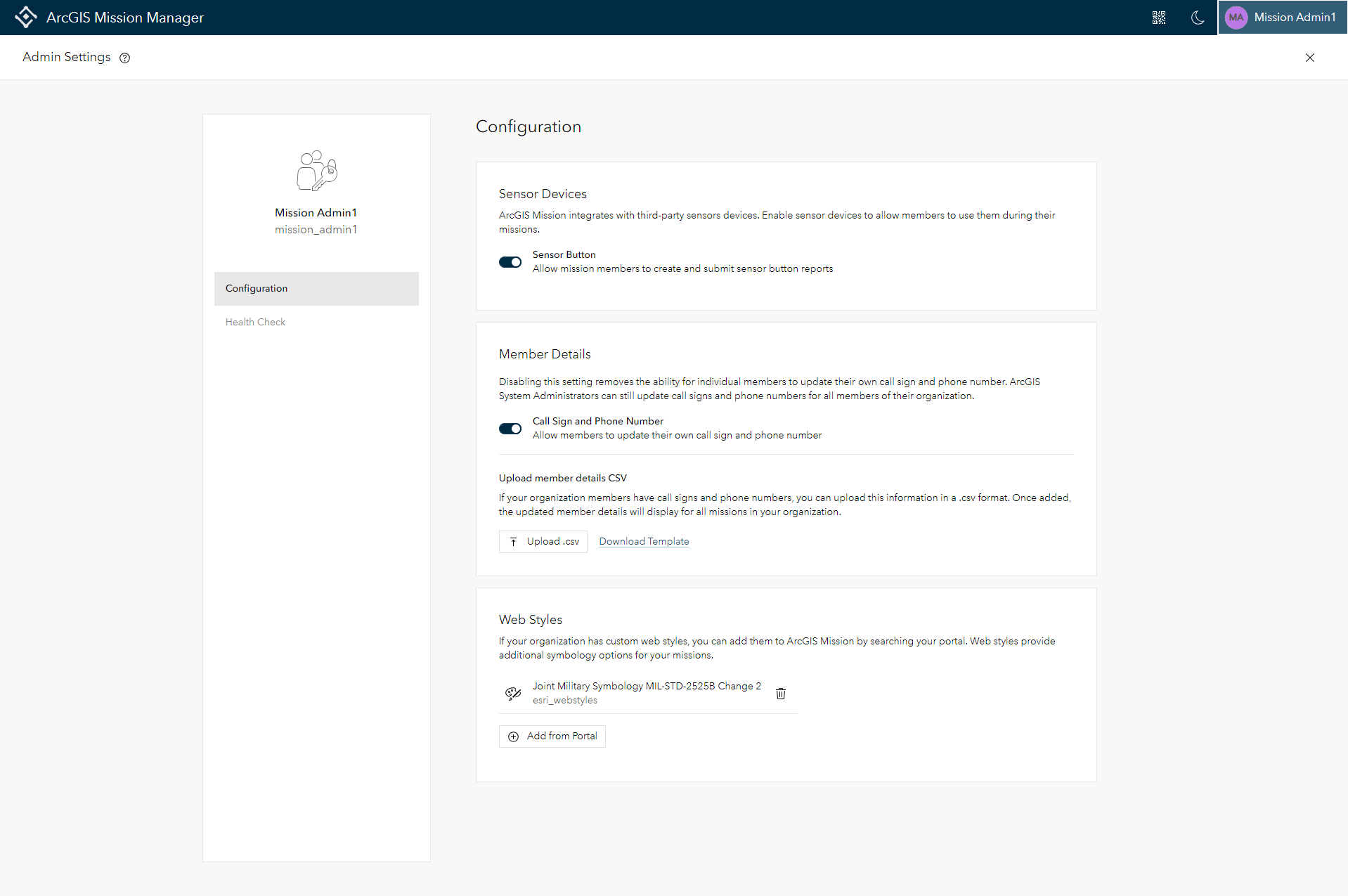Click the upload arrow icon in Upload .csv
This screenshot has height=896, width=1348.
[x=515, y=541]
